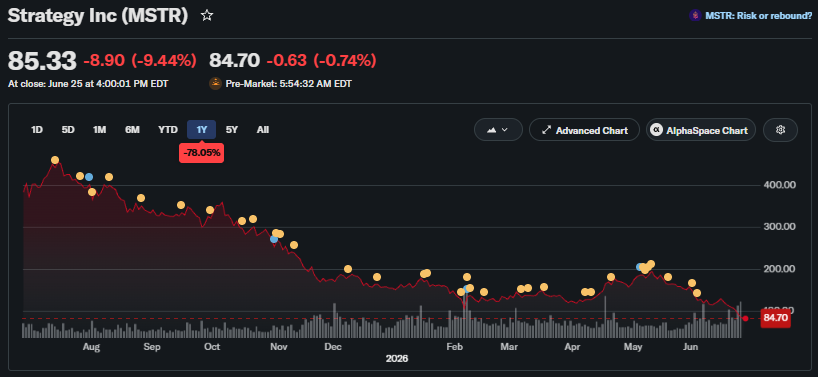Open the chart settings gear icon
Viewport: 818px width, 377px height.
pos(780,130)
